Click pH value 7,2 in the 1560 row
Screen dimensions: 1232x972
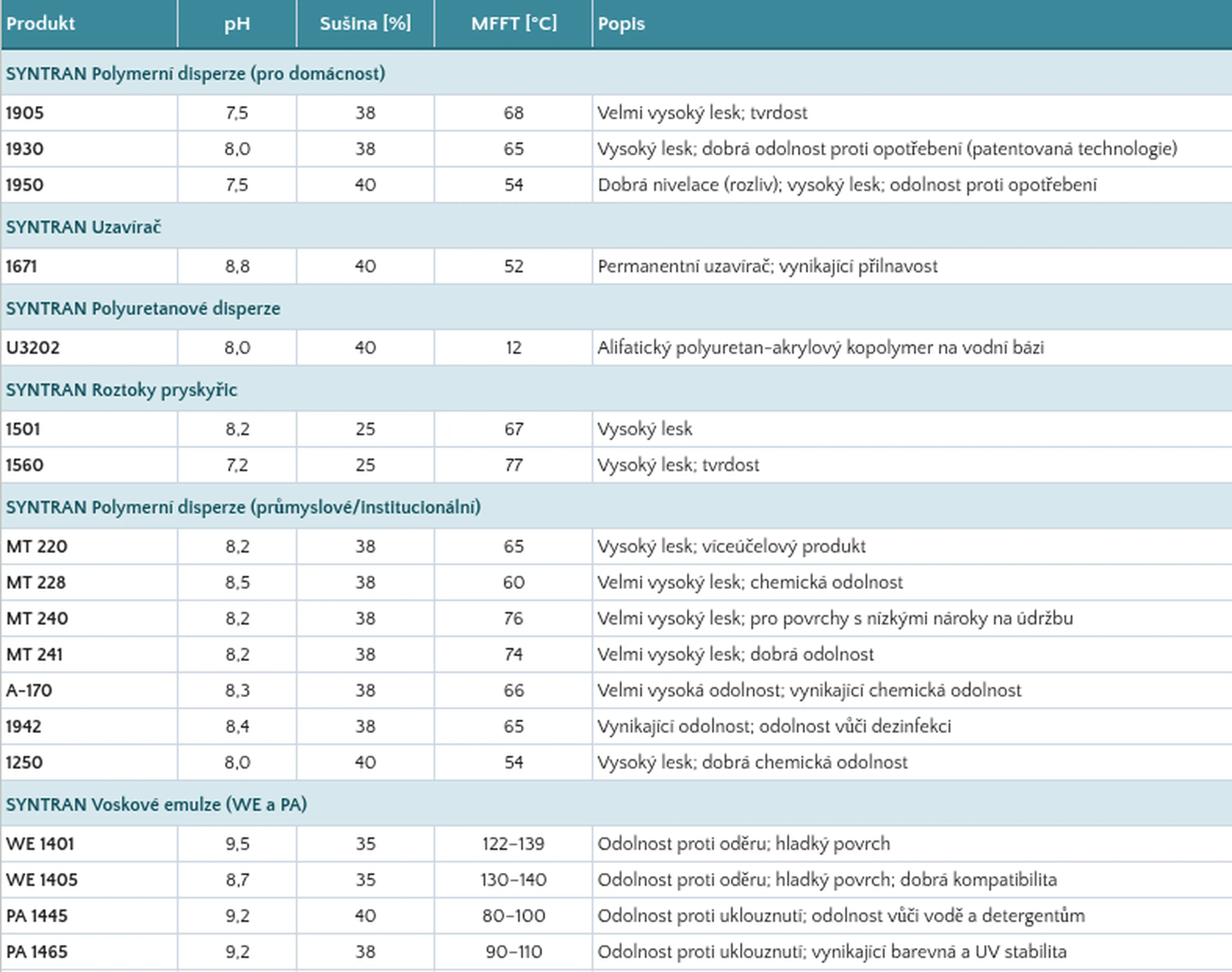tap(237, 465)
